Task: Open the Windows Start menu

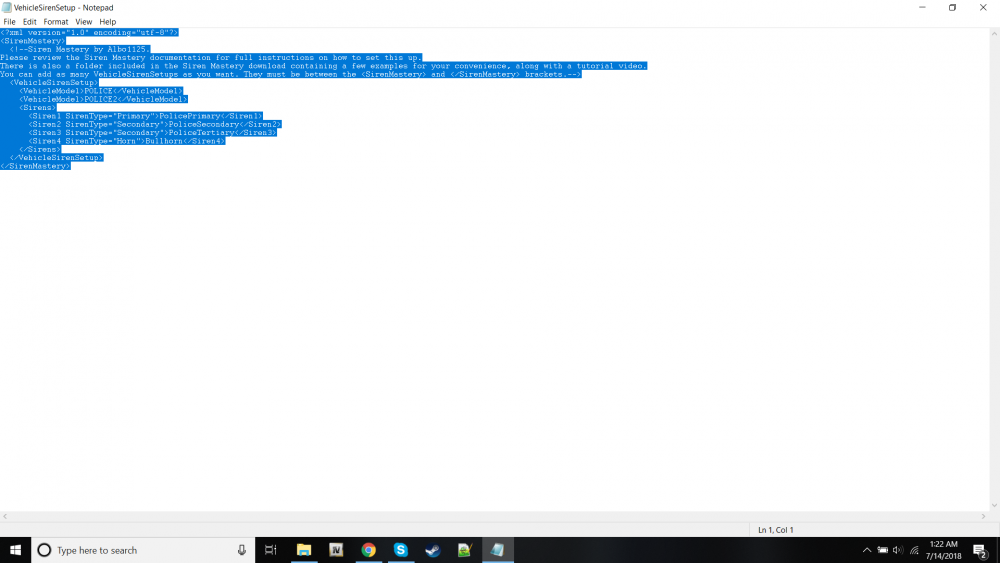Action: pos(15,550)
